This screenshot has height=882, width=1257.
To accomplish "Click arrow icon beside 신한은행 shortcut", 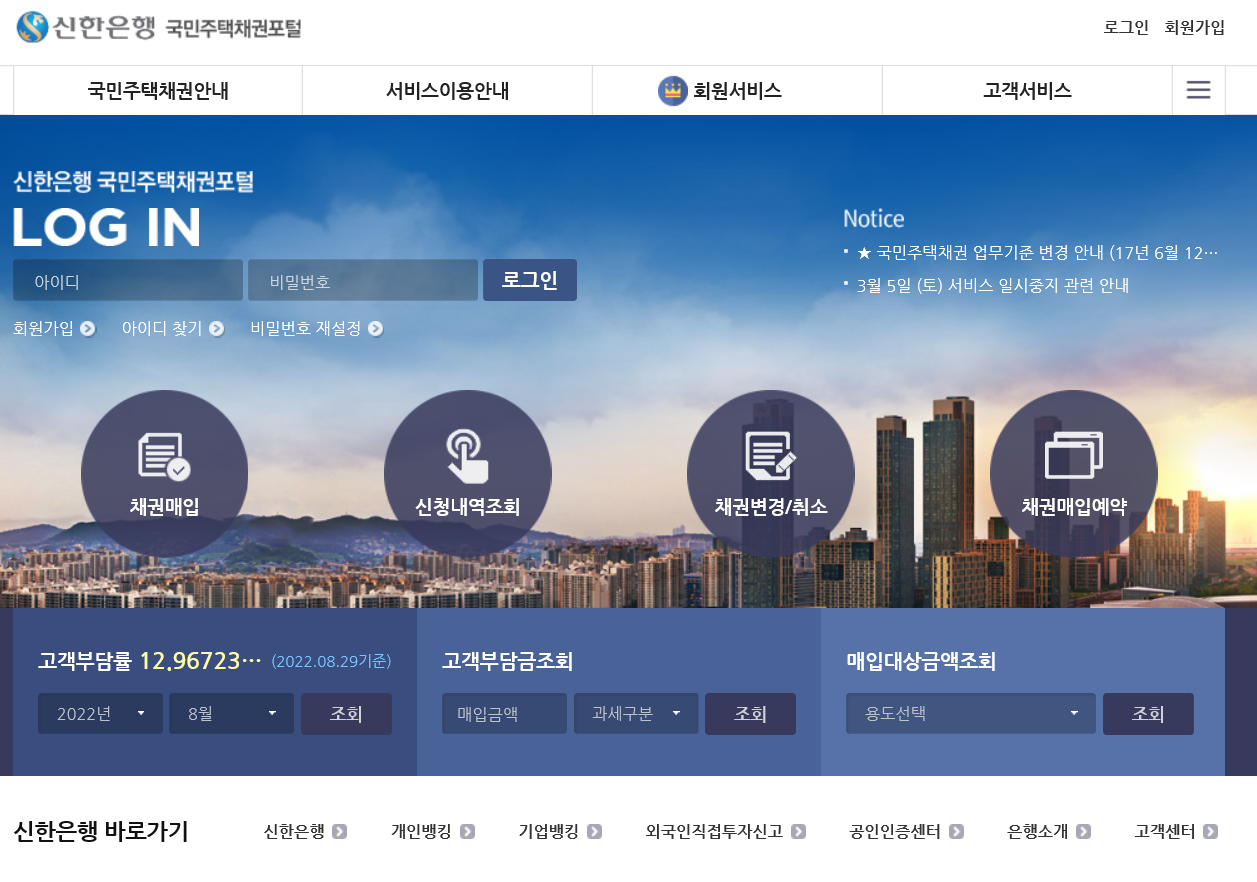I will [x=339, y=831].
